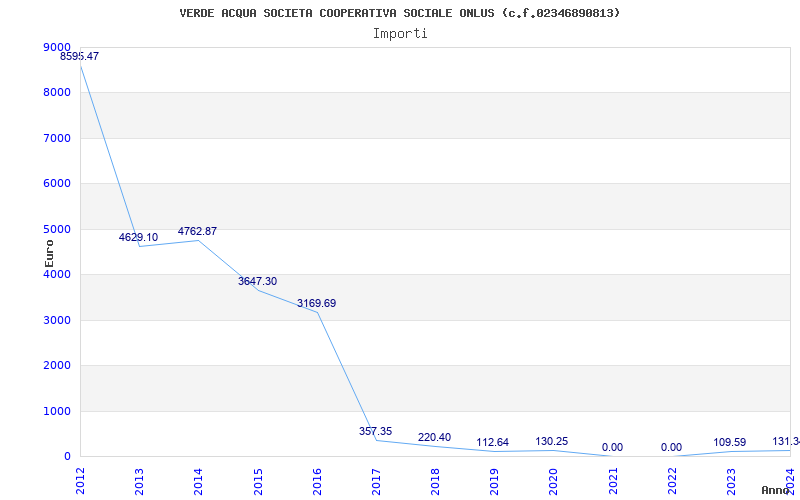Viewport: 800px width, 500px height.
Task: Click the 0.00 label above 2021
Action: 612,447
